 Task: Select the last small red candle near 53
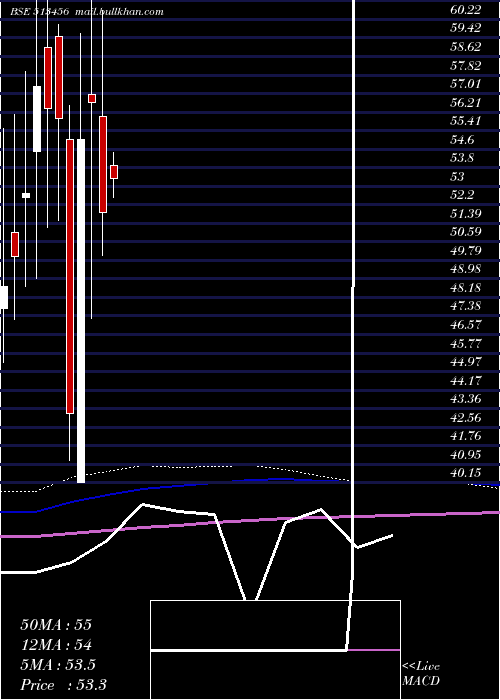[114, 172]
